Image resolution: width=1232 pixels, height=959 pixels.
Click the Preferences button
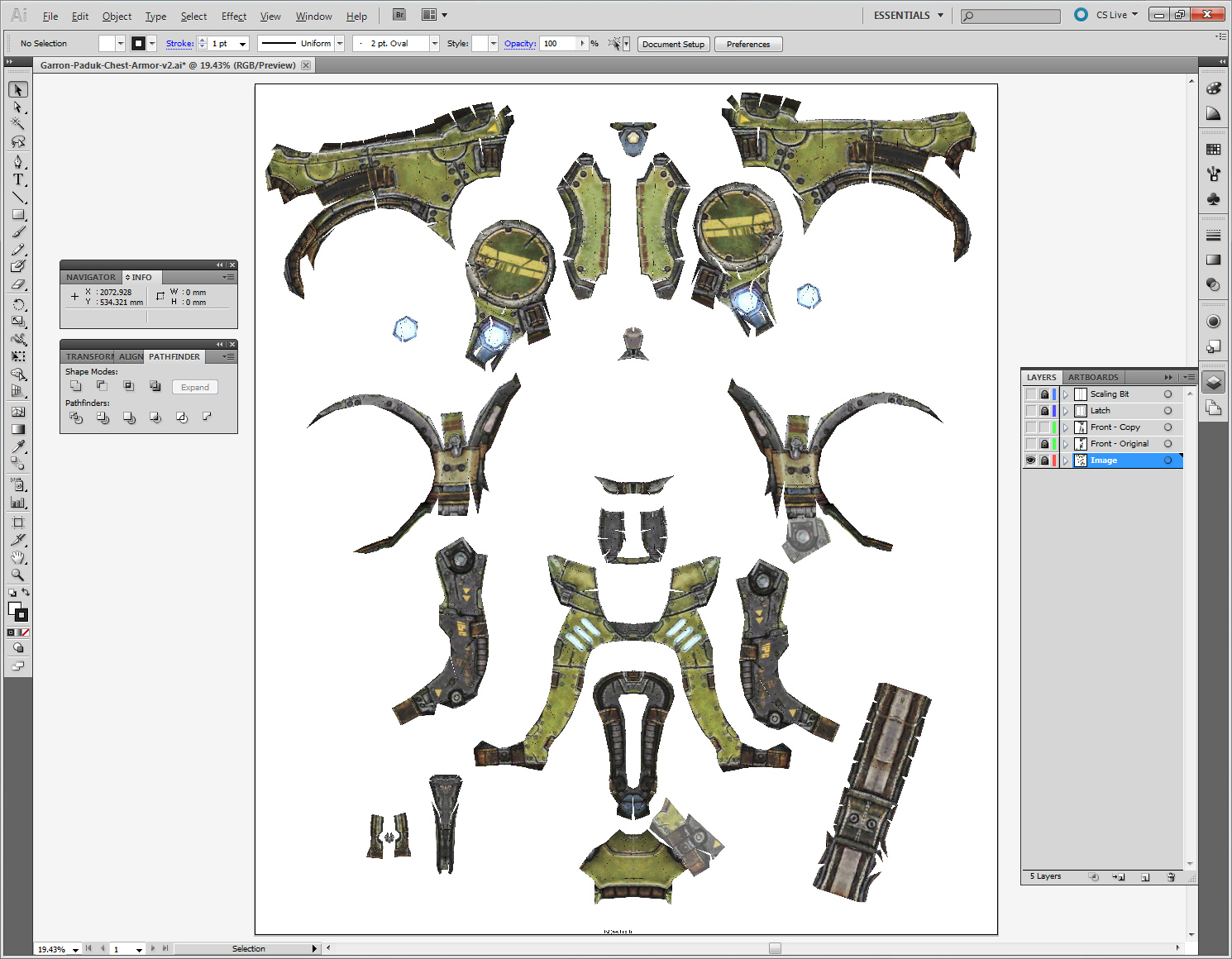tap(748, 44)
